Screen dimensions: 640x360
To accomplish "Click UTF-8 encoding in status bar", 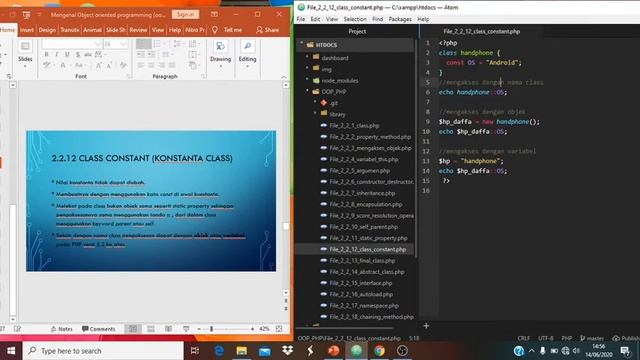I will 545,338.
